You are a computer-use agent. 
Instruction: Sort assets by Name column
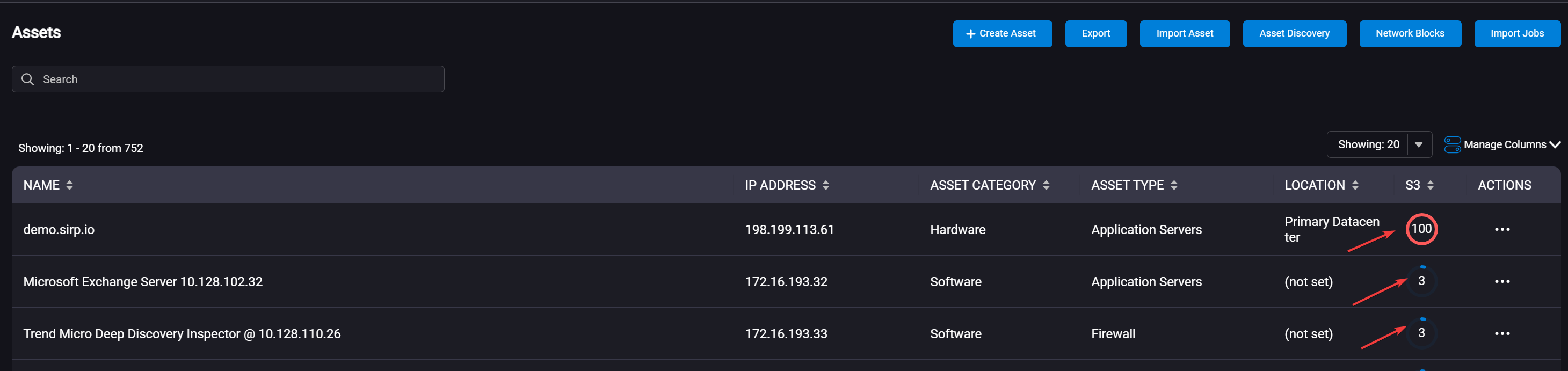pyautogui.click(x=69, y=186)
